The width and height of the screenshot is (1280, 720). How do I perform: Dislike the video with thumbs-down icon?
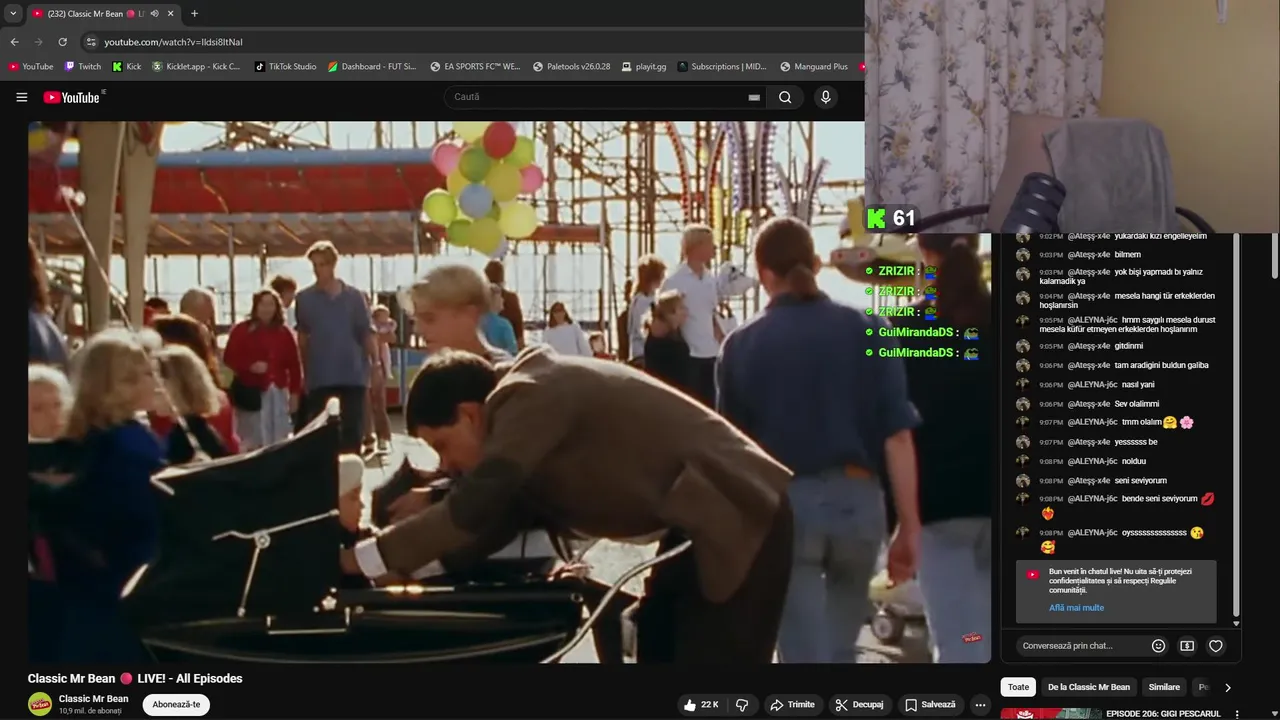click(742, 705)
